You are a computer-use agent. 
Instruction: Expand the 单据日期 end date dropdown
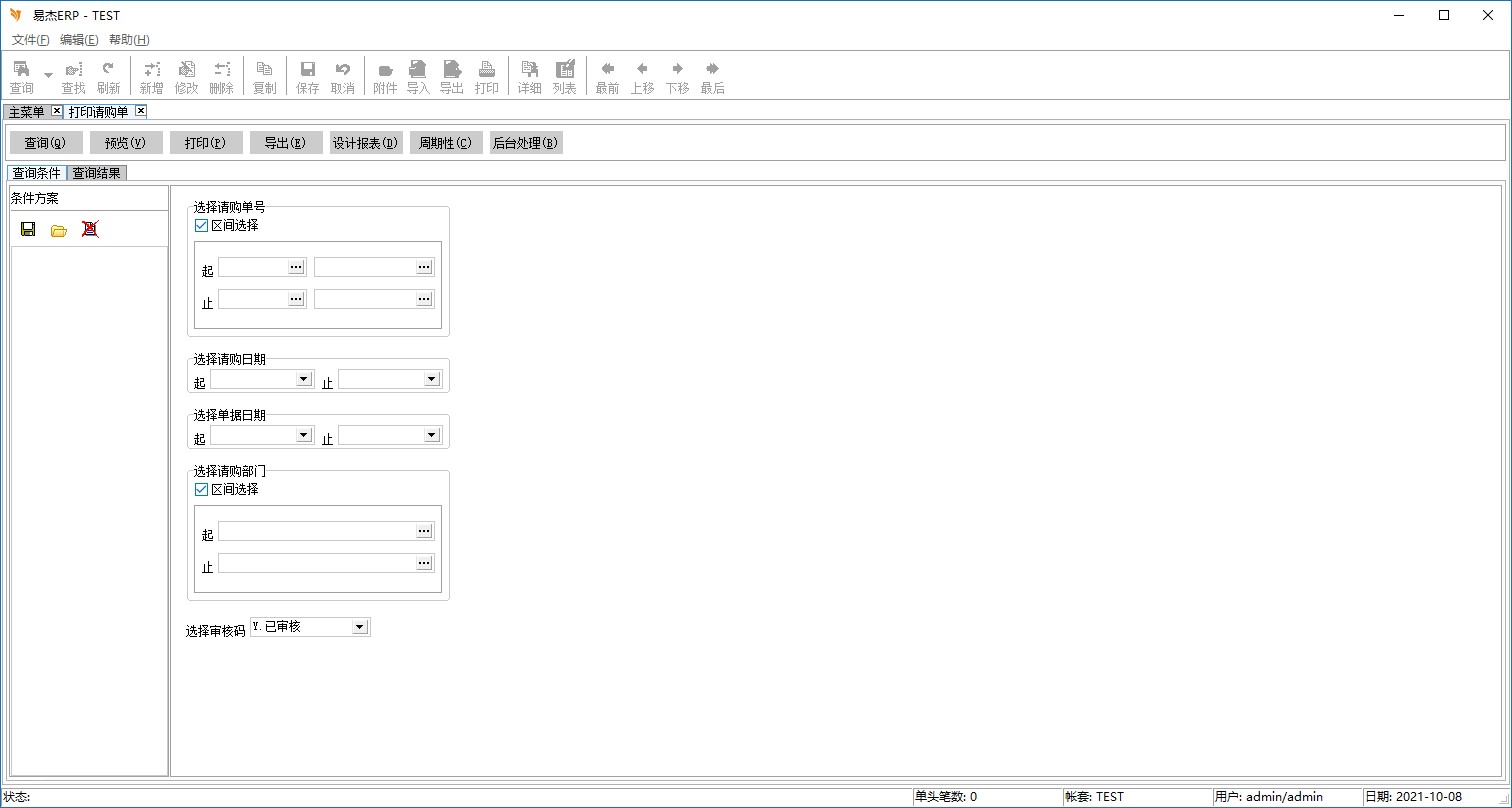click(x=432, y=435)
